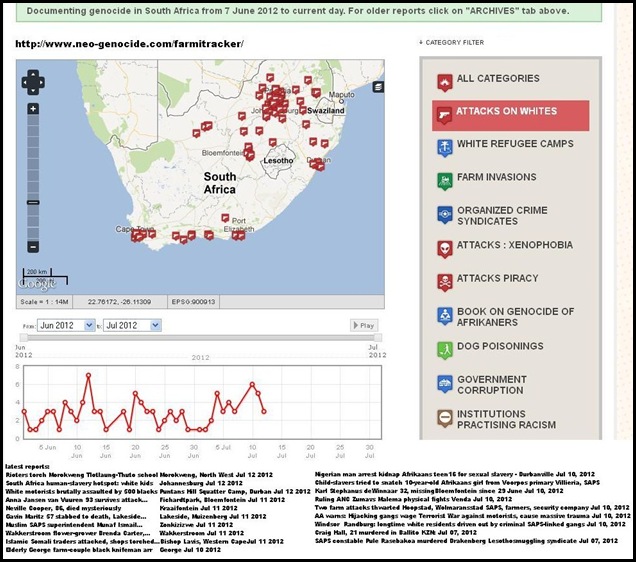Image resolution: width=636 pixels, height=562 pixels.
Task: Click the Scale = 1 : 14M status
Action: (44, 302)
